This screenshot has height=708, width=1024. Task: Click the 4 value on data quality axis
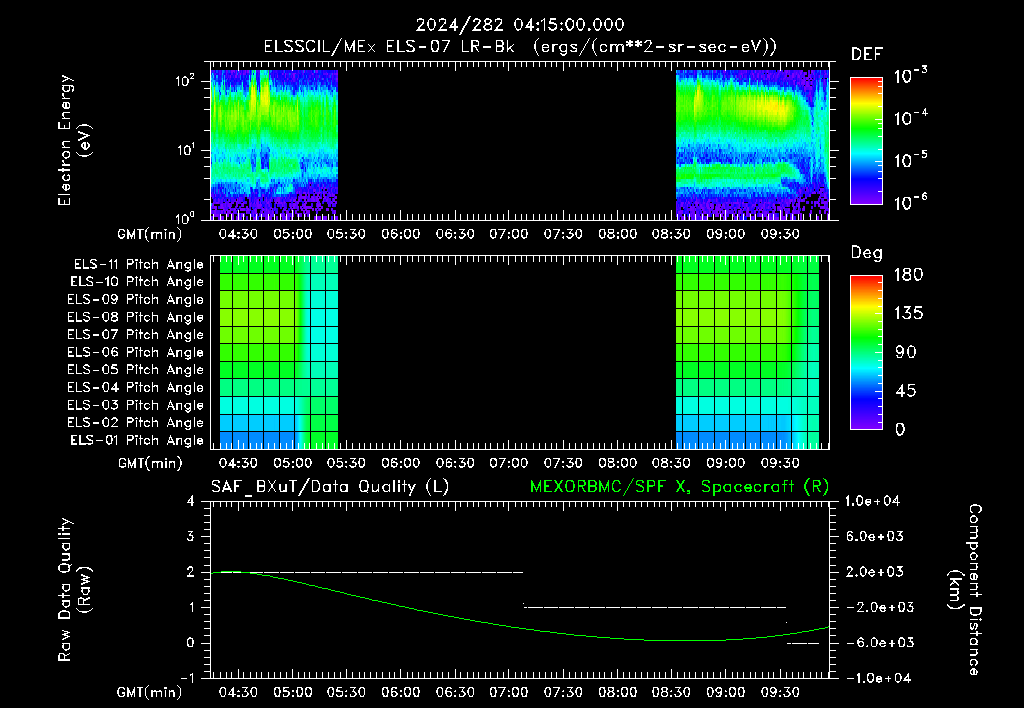[x=191, y=501]
